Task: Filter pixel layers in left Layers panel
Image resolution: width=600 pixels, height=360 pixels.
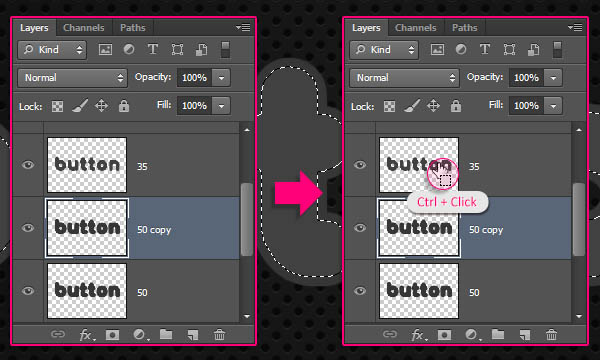Action: coord(105,49)
